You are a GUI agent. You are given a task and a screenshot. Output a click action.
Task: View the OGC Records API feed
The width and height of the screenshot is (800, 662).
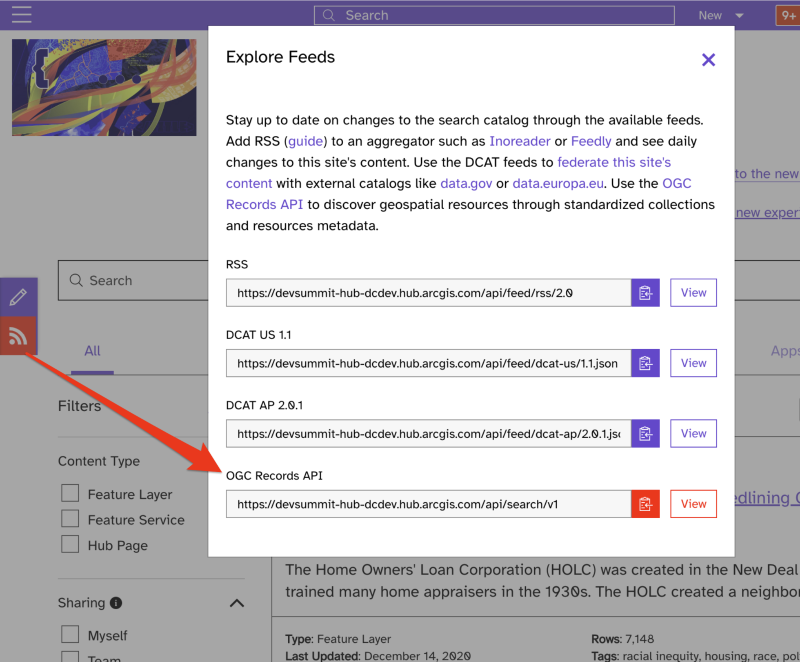(x=693, y=504)
